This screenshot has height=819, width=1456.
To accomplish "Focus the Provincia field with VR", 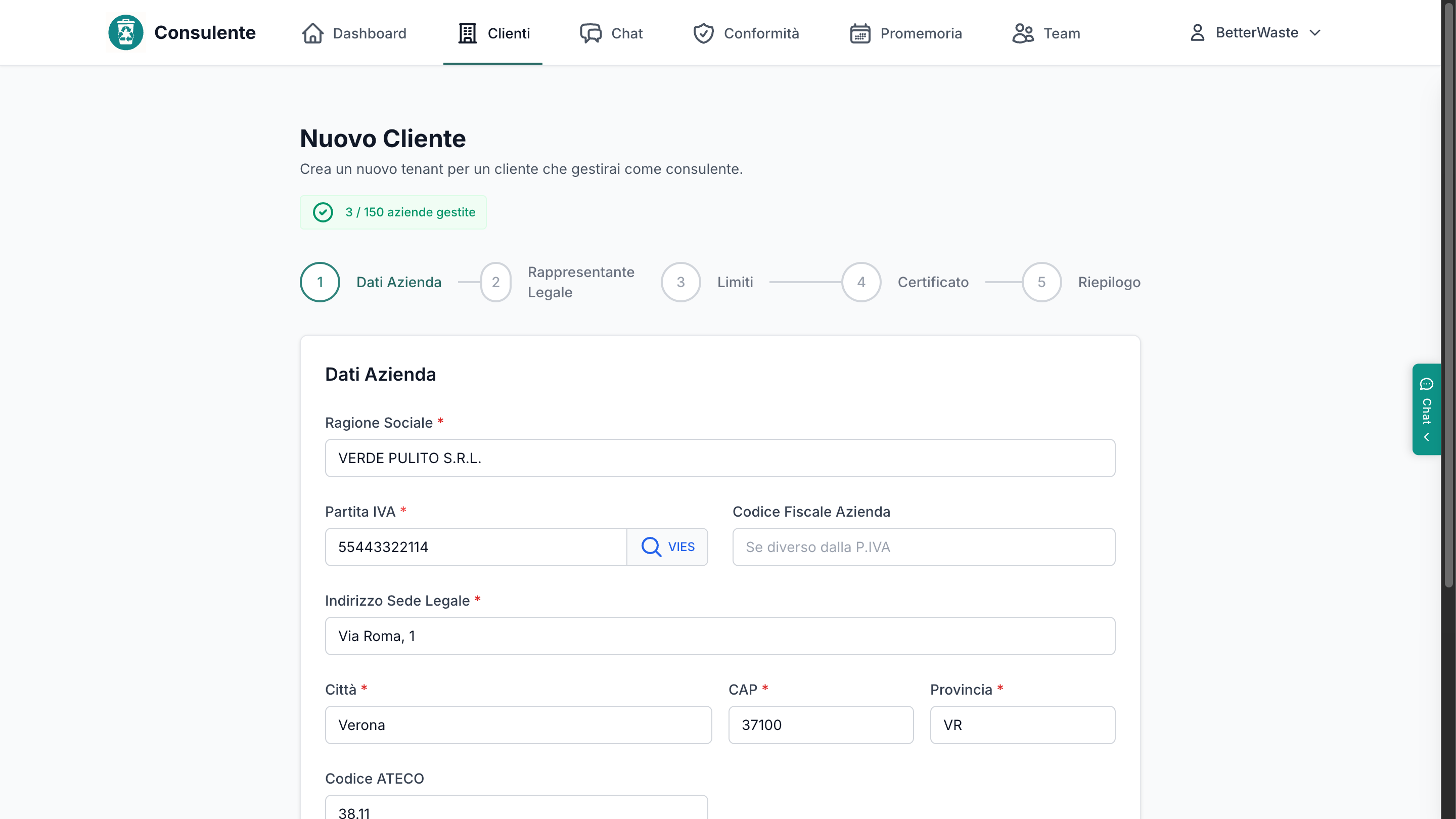I will (x=1022, y=724).
